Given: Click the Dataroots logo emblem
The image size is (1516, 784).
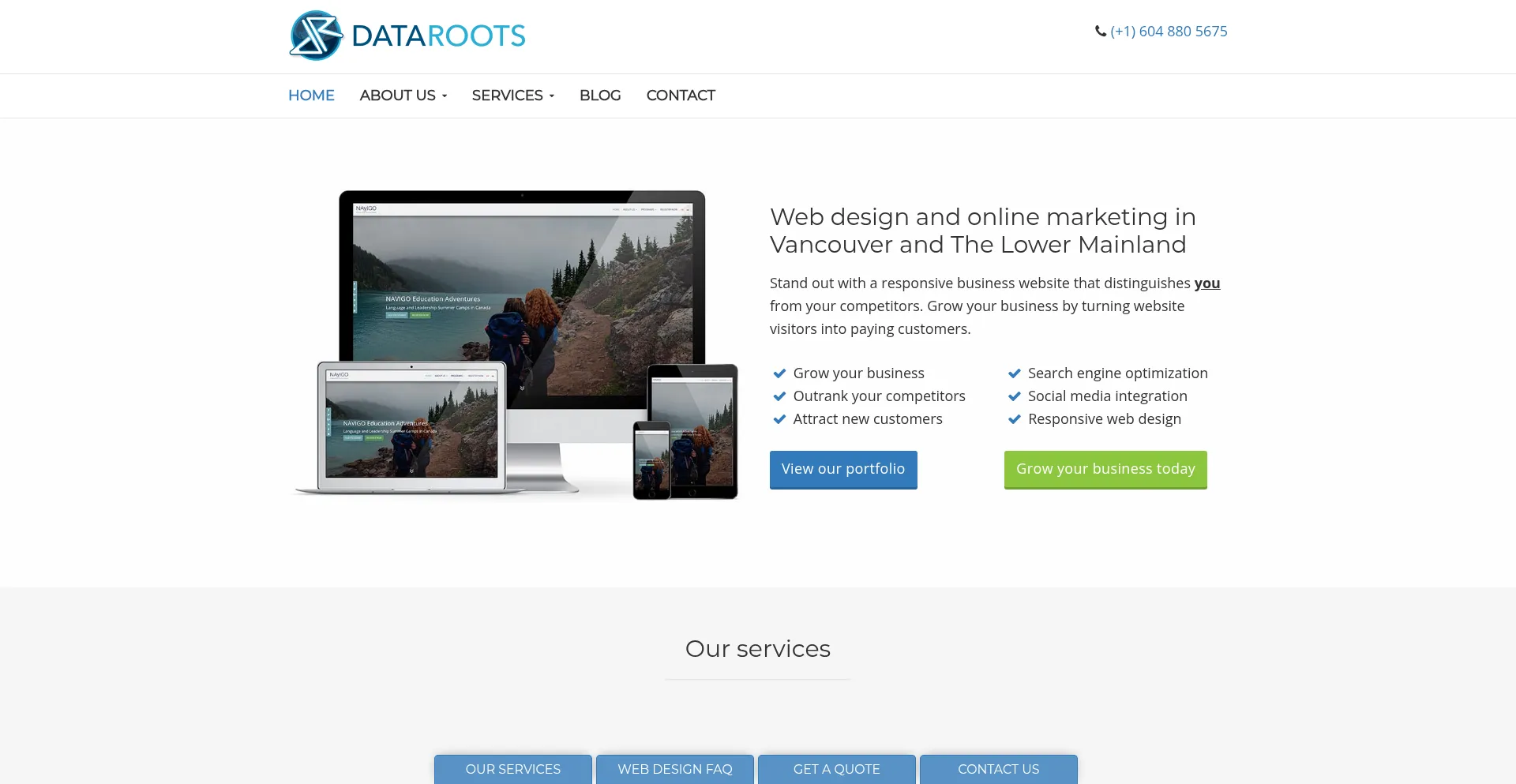Looking at the screenshot, I should pyautogui.click(x=316, y=36).
